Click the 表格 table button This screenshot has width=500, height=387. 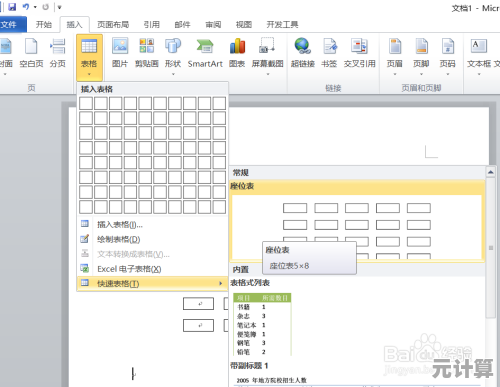tap(89, 57)
